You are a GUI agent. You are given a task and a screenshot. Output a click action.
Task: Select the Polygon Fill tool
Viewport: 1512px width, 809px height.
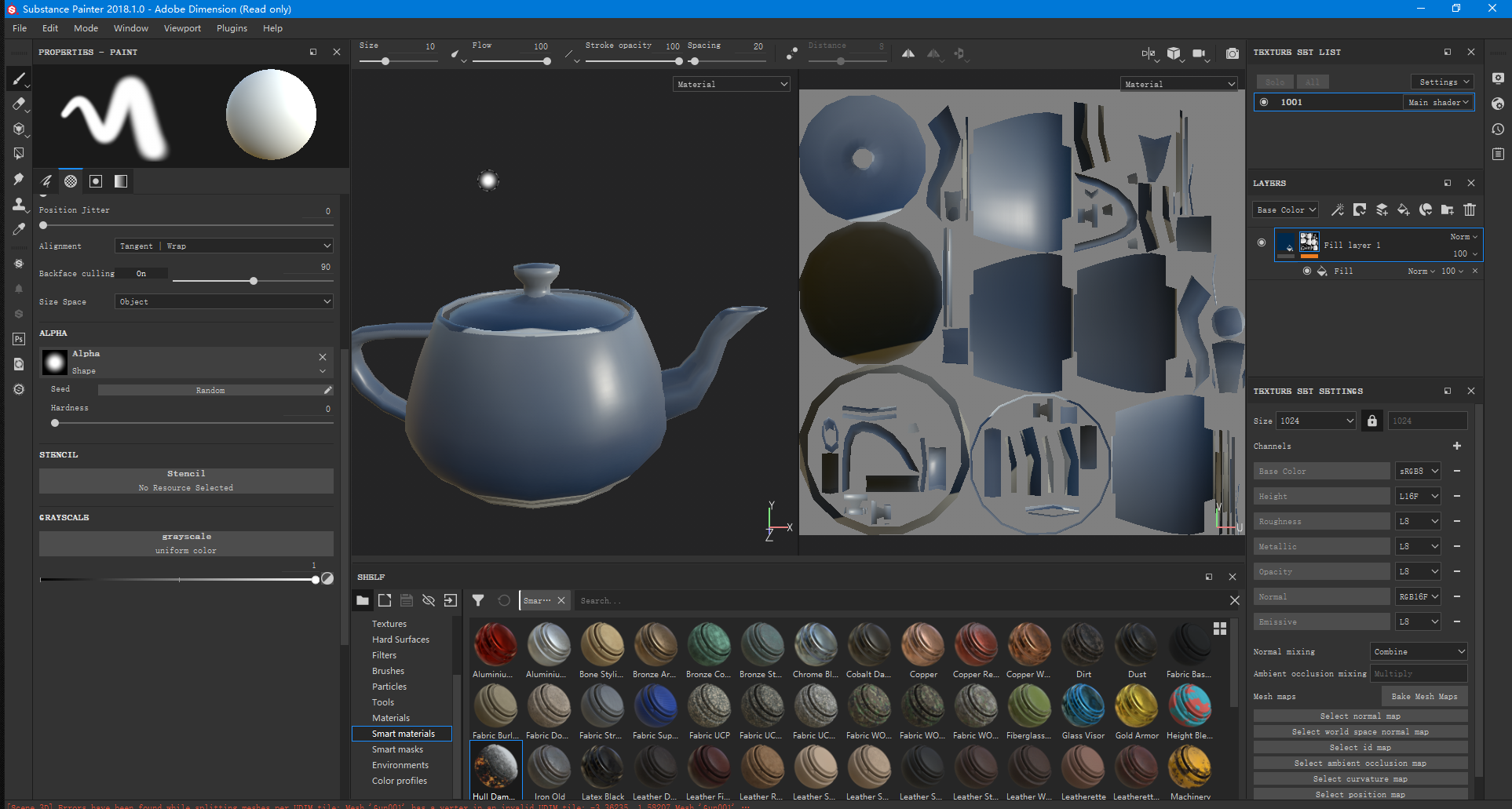click(19, 154)
